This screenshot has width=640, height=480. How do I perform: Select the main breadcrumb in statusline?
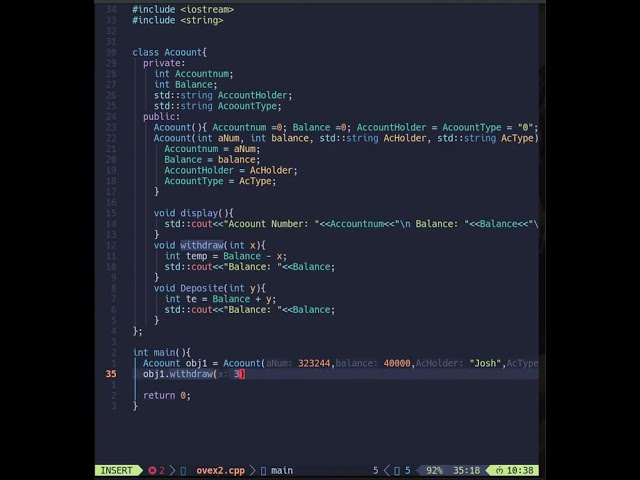tap(282, 470)
